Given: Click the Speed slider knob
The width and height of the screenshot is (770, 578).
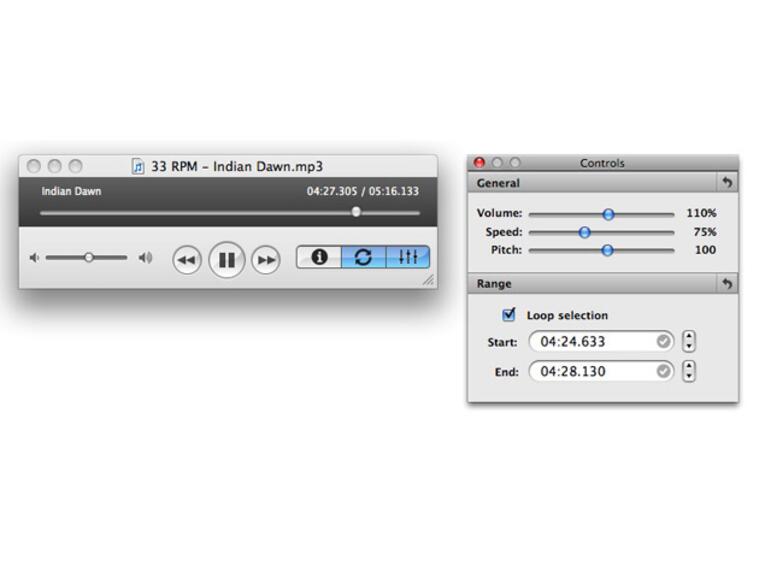Looking at the screenshot, I should coord(584,232).
